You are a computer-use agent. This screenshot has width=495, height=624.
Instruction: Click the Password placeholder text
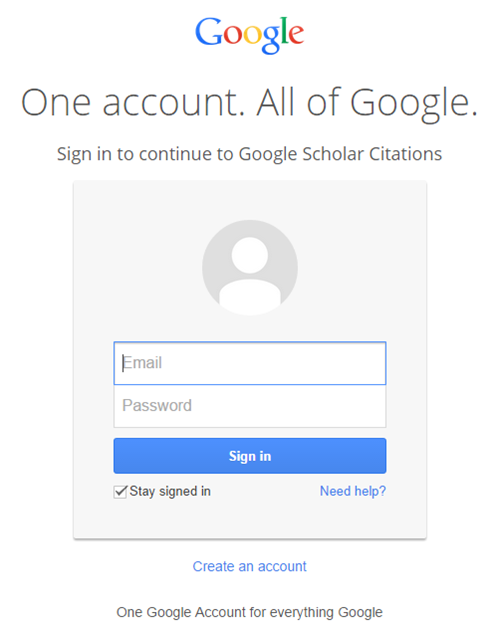click(157, 406)
